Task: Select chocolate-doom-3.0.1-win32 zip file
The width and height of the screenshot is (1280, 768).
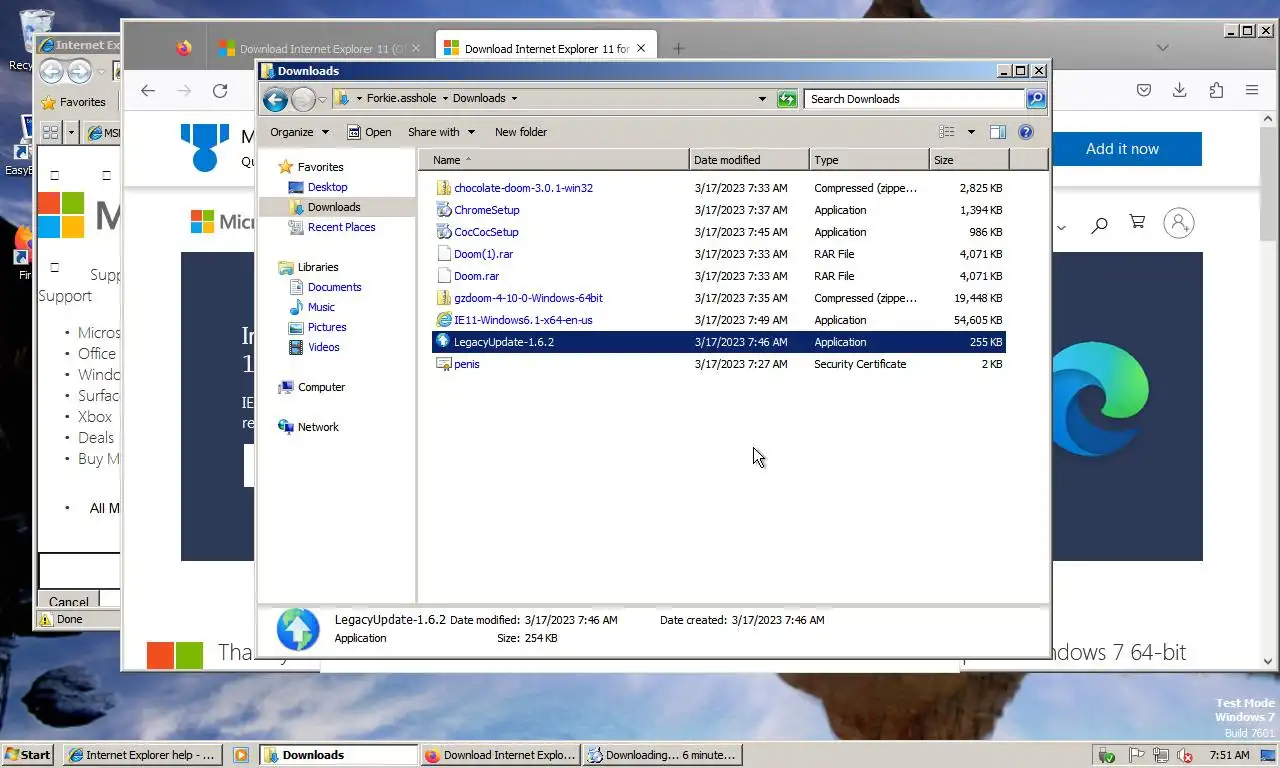Action: click(x=523, y=188)
